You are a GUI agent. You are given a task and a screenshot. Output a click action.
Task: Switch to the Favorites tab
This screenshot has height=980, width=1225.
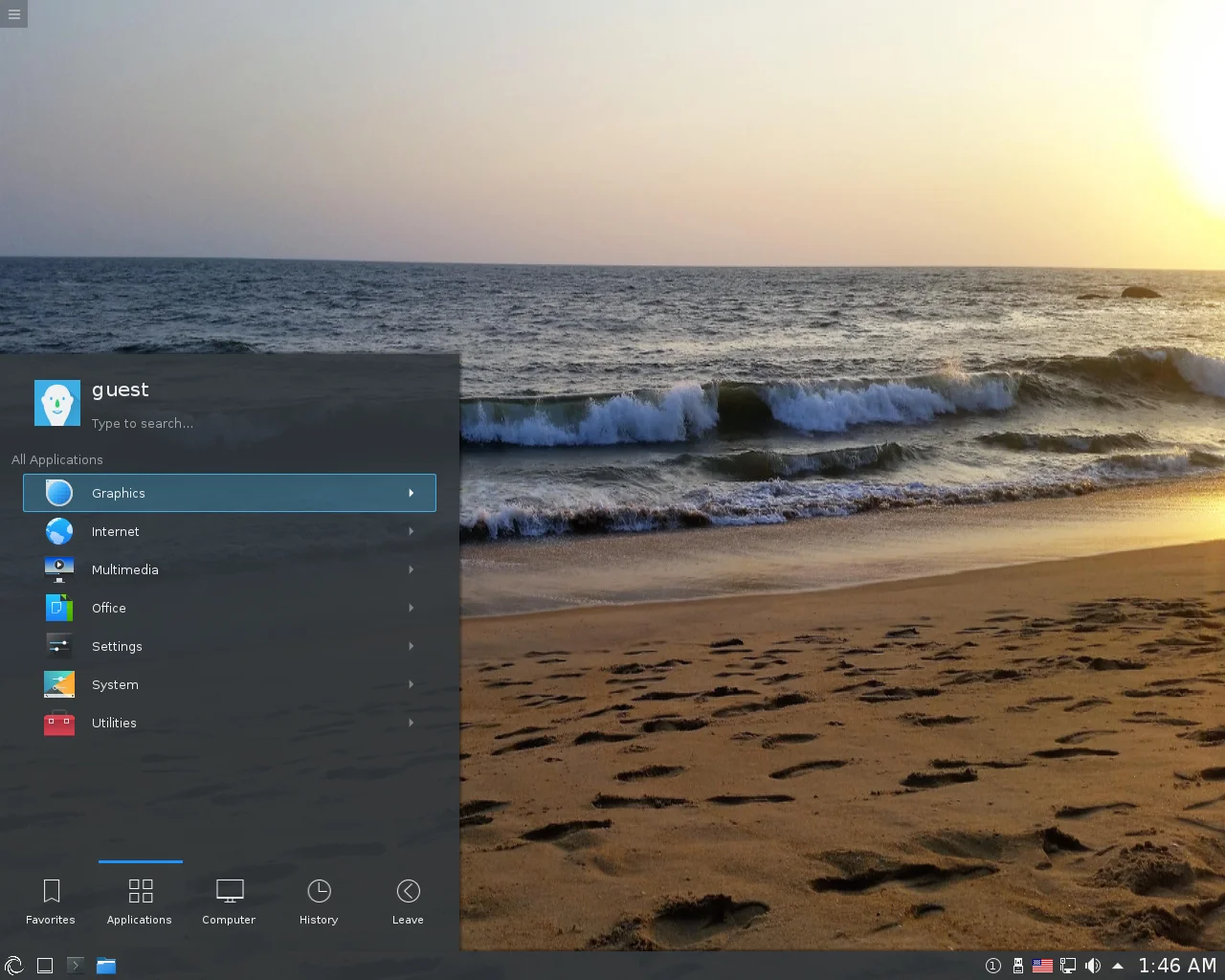coord(51,902)
